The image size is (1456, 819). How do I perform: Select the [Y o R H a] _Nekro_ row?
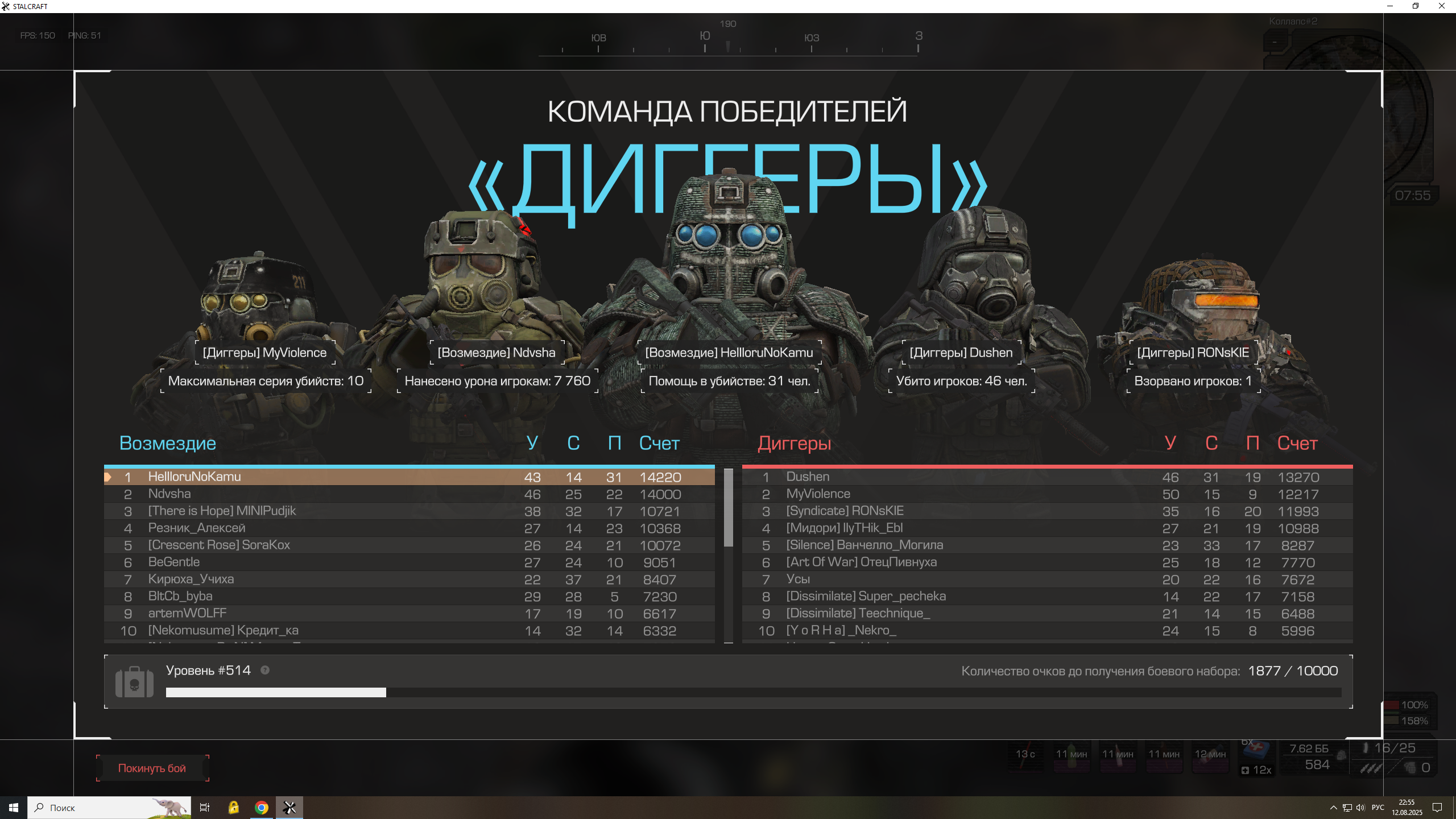tap(1047, 630)
